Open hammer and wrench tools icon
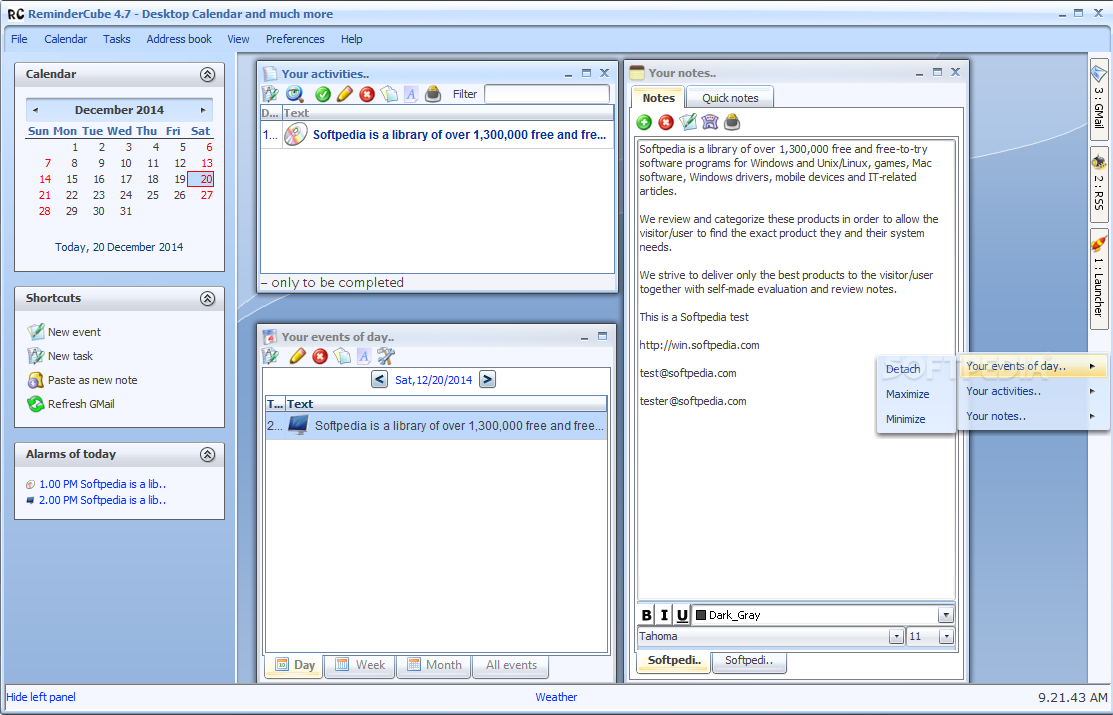Screen dimensions: 1113x715 pyautogui.click(x=386, y=356)
